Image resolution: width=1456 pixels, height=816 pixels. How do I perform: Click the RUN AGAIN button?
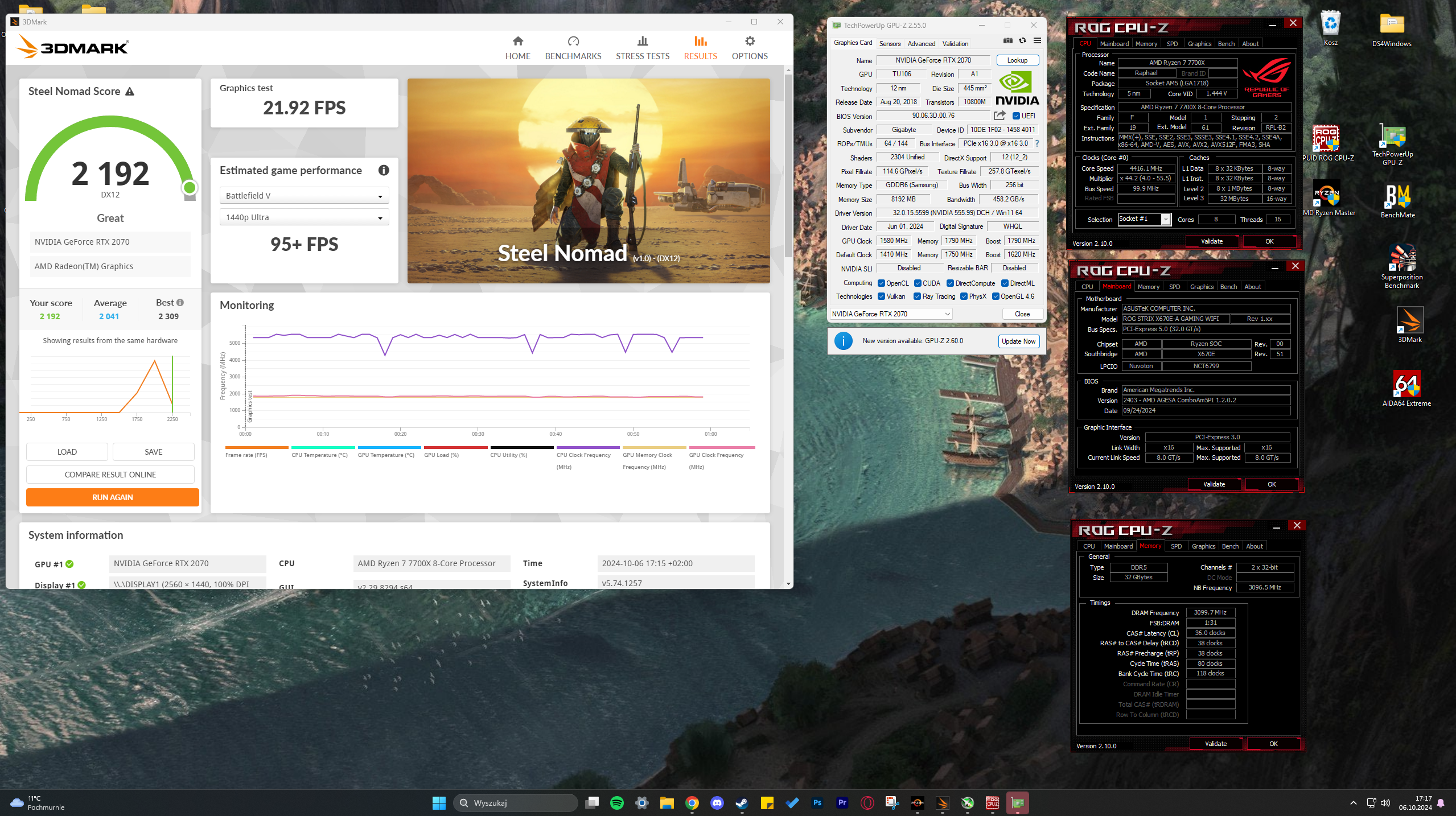[112, 497]
